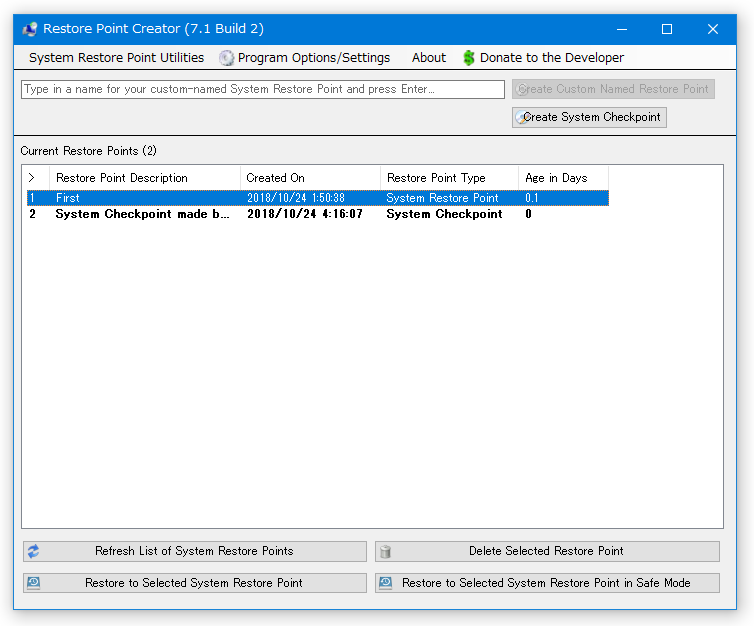This screenshot has width=754, height=626.
Task: Click the refresh arrows icon
Action: [x=34, y=551]
